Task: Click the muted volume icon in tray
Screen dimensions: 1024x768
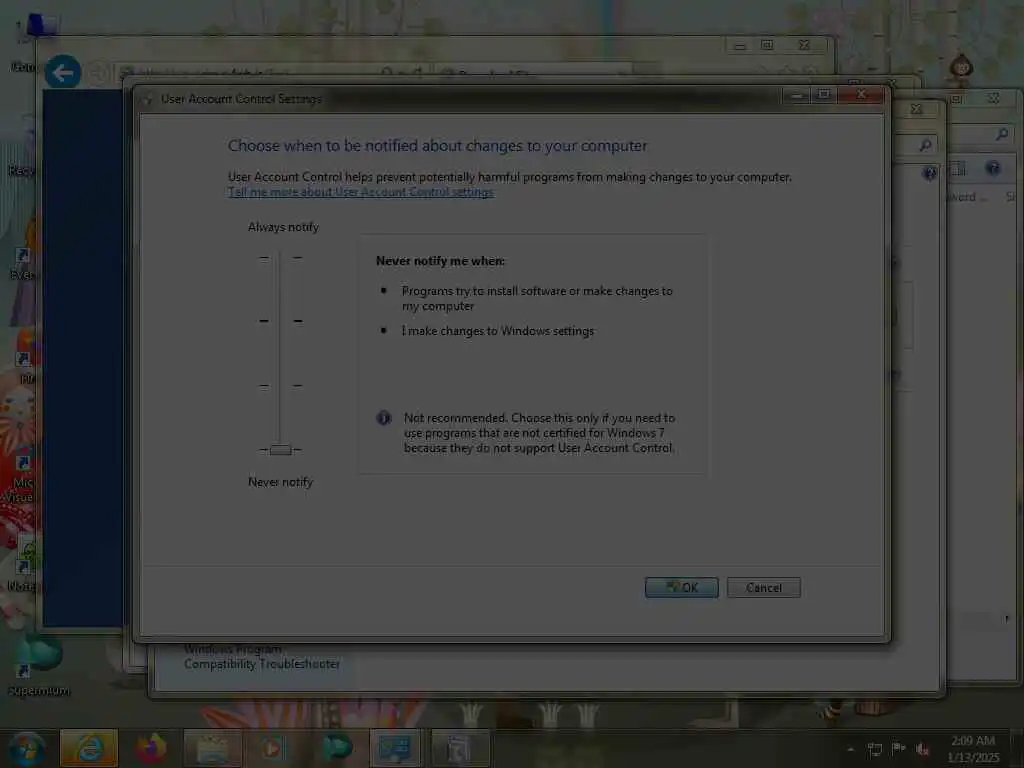Action: (x=922, y=749)
